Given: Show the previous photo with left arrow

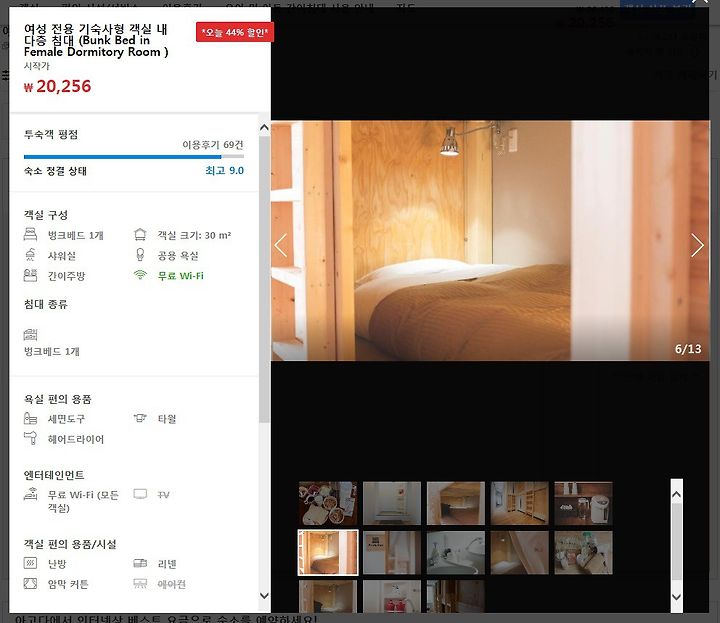Looking at the screenshot, I should click(x=281, y=245).
